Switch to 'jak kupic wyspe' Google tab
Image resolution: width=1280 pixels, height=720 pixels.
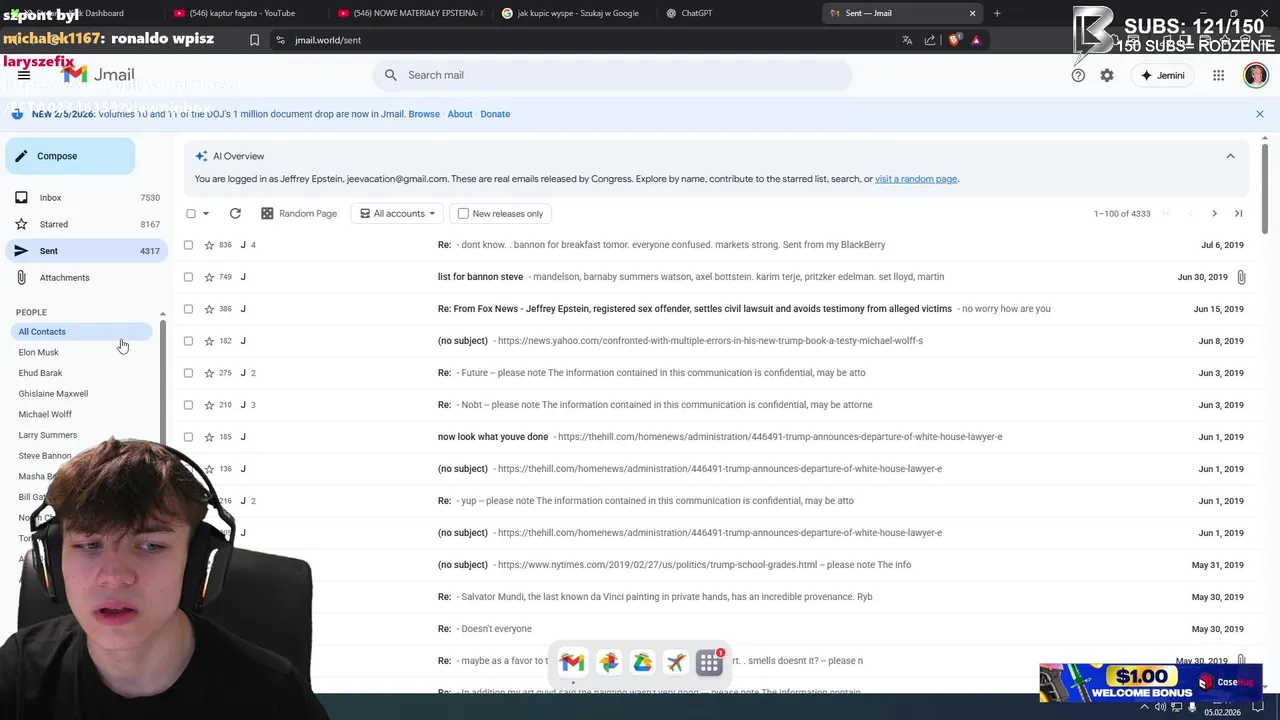point(570,13)
